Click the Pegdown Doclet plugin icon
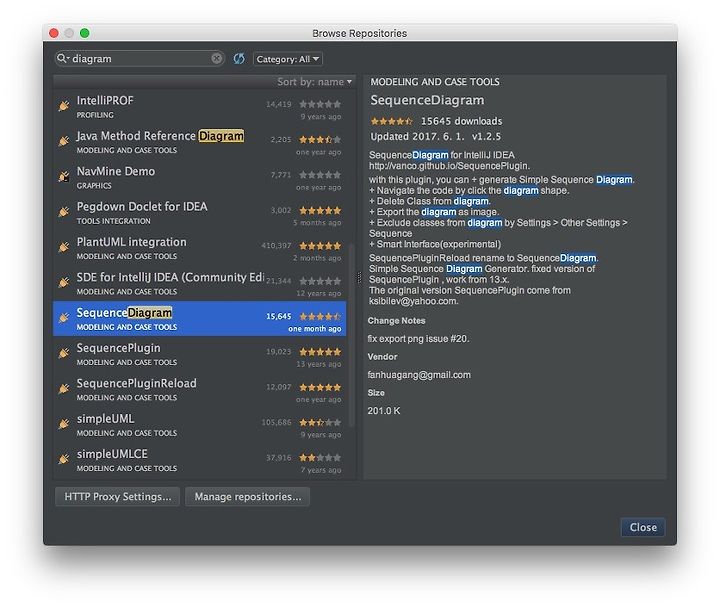 [x=64, y=212]
